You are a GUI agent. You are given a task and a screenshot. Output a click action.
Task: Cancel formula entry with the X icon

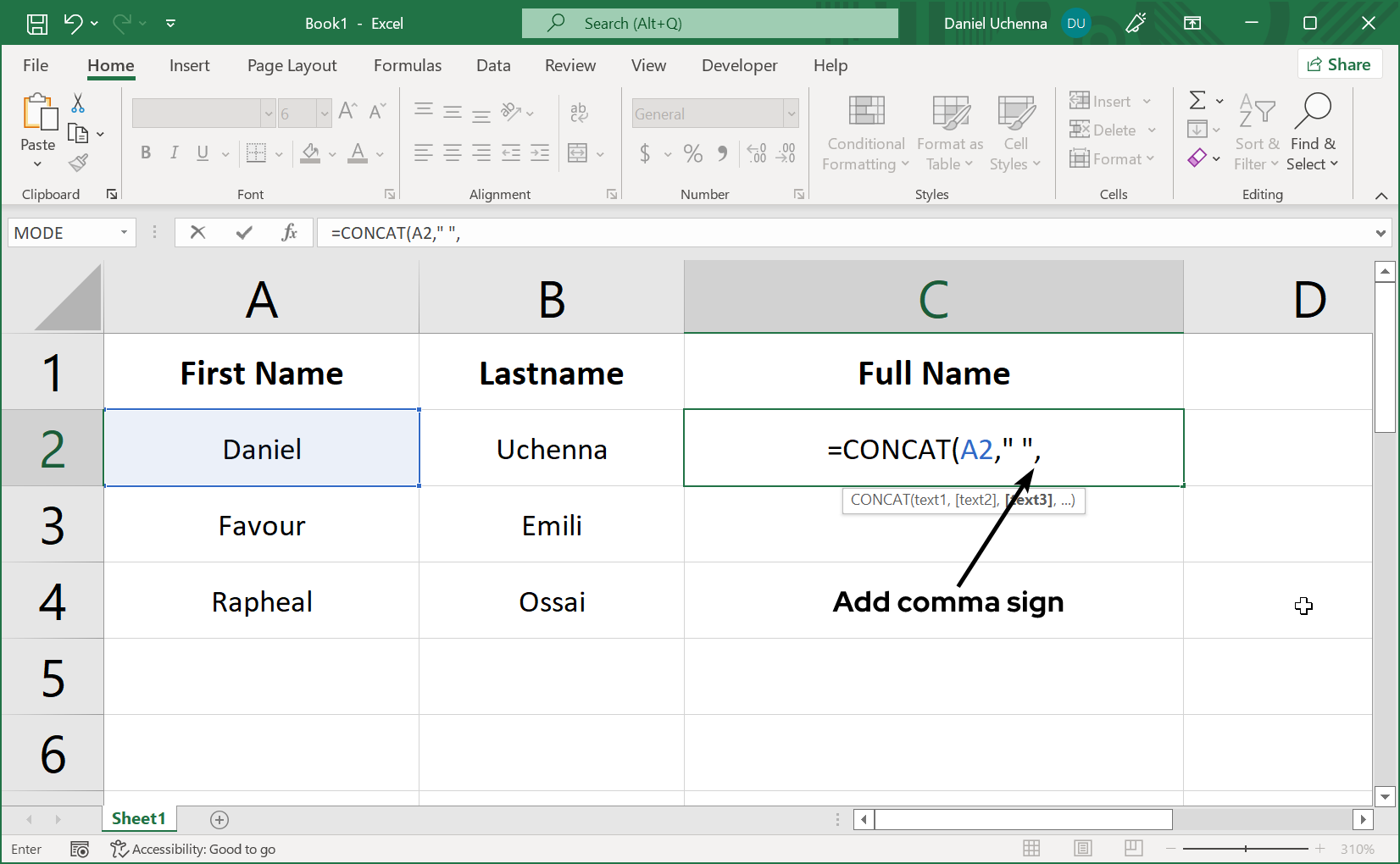[x=197, y=232]
